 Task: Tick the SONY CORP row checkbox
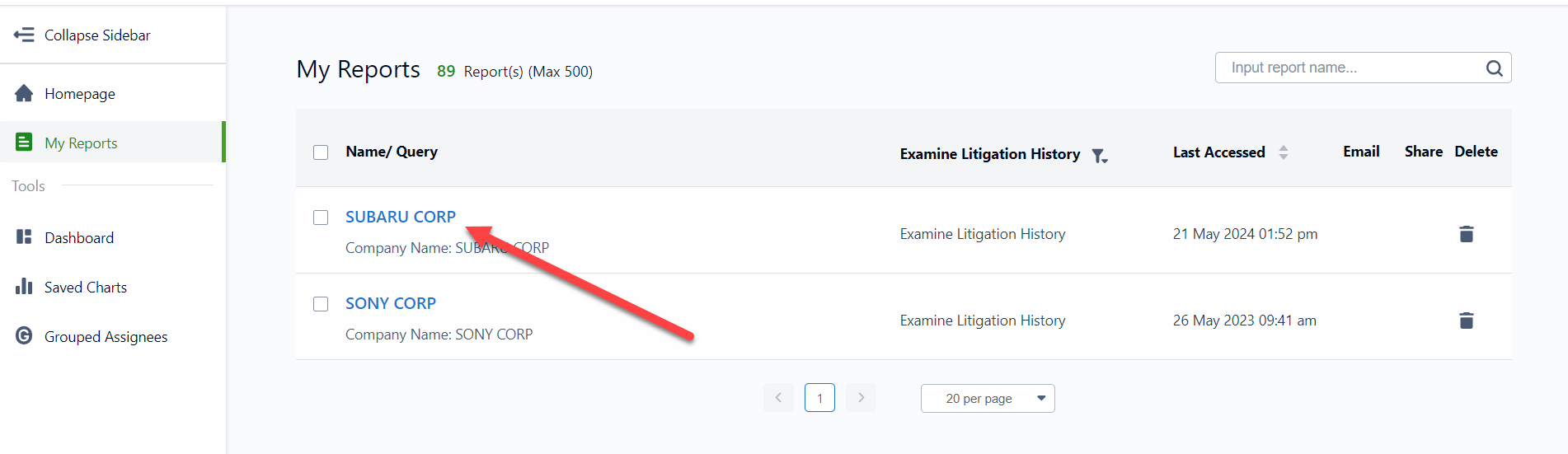[x=321, y=304]
